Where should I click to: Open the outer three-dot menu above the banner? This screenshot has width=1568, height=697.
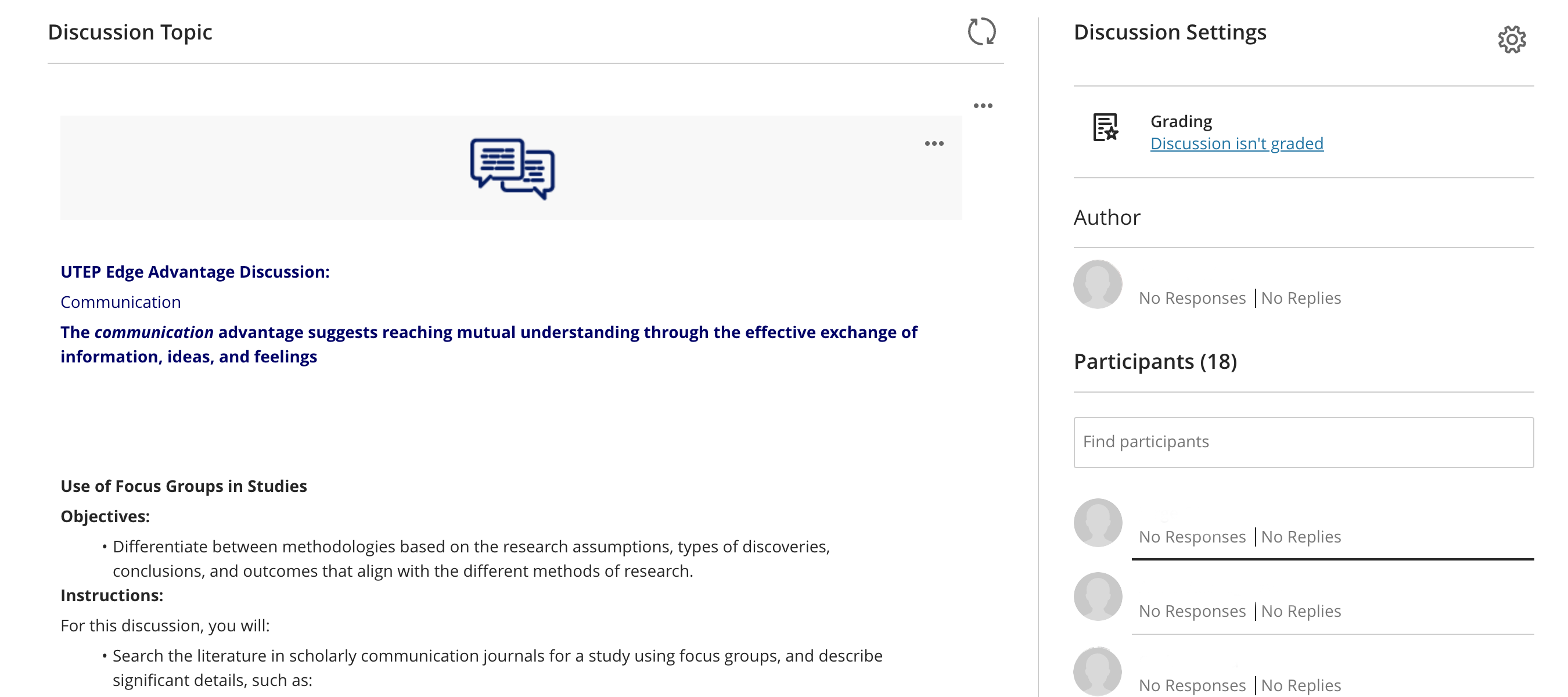[x=983, y=106]
